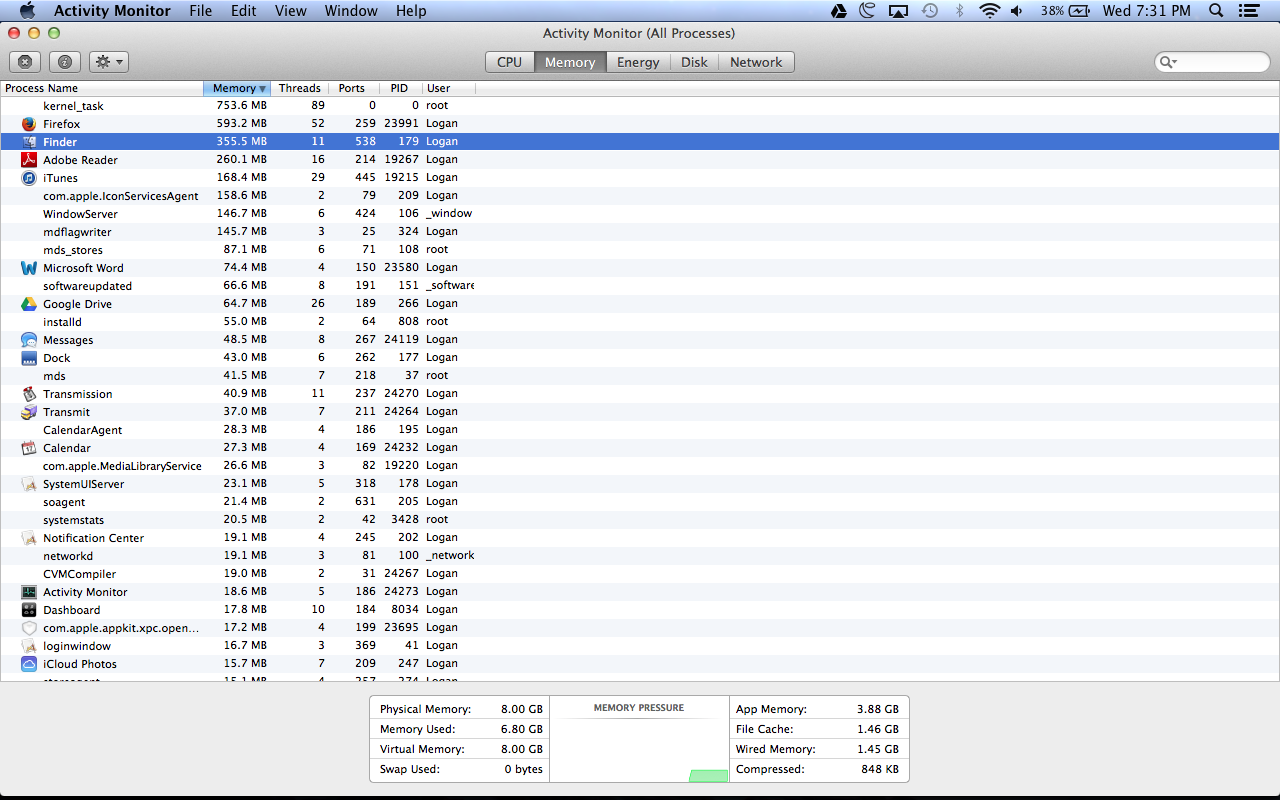Open the Help menu
The height and width of the screenshot is (800, 1280).
click(411, 11)
